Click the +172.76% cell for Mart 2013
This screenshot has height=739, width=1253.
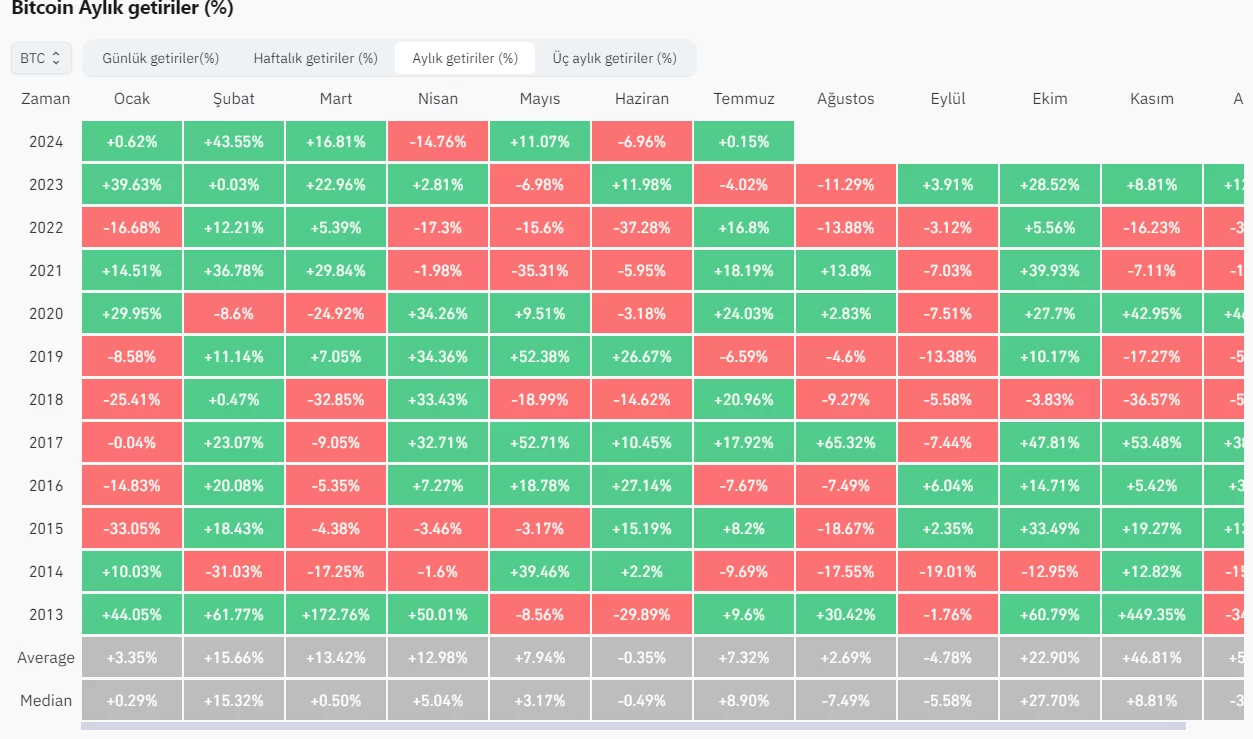coord(336,614)
